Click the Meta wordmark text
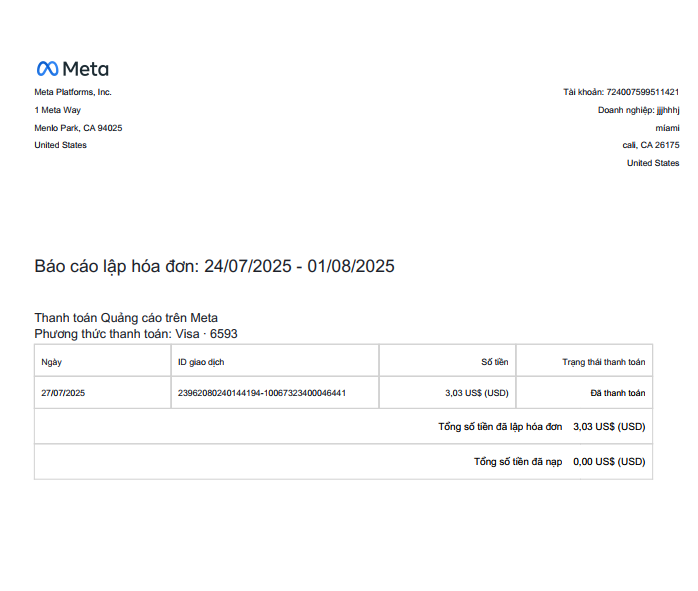 tap(85, 69)
